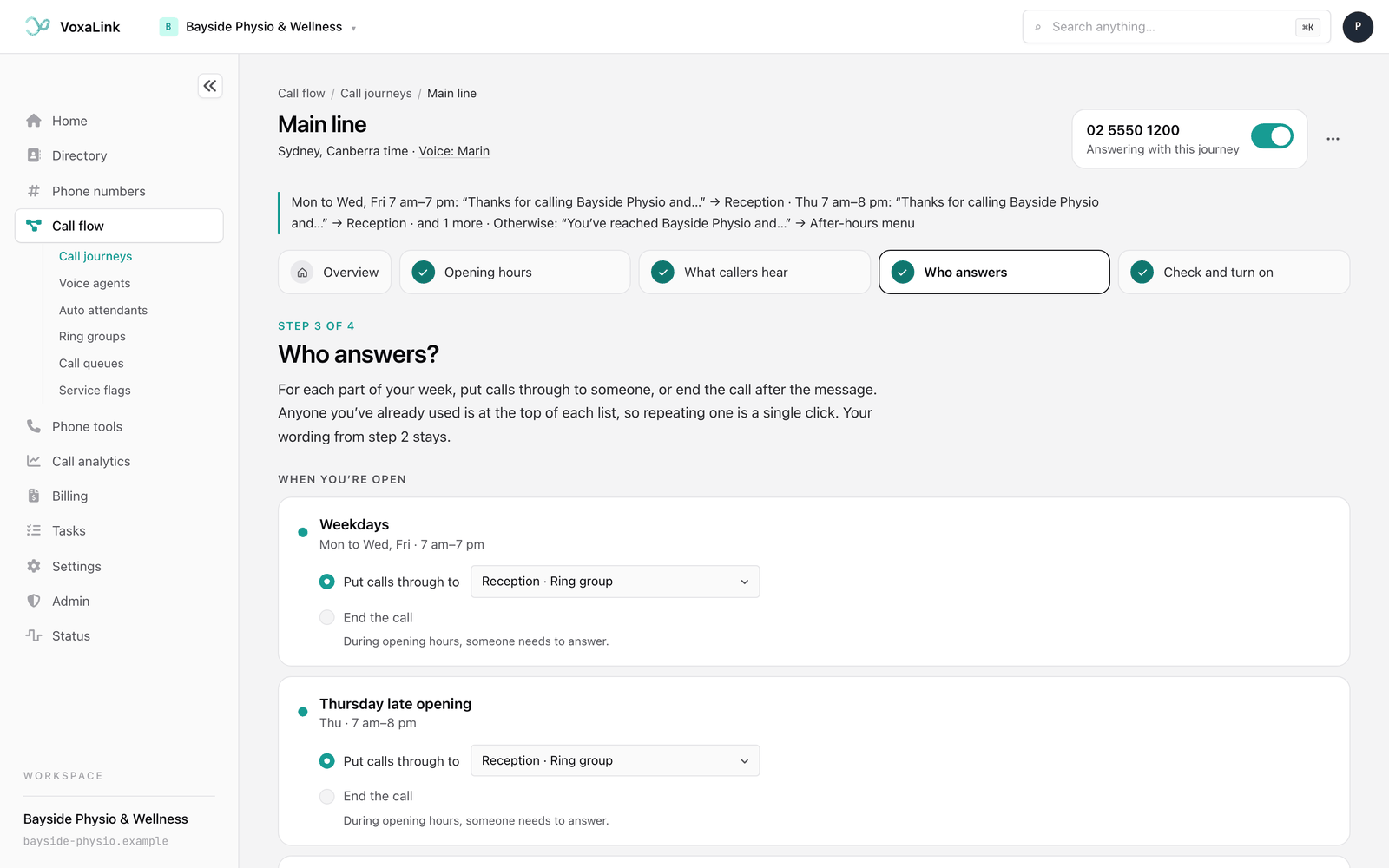Click the VoxaLink logo icon
Screen dimensions: 1389x868
pyautogui.click(x=37, y=26)
